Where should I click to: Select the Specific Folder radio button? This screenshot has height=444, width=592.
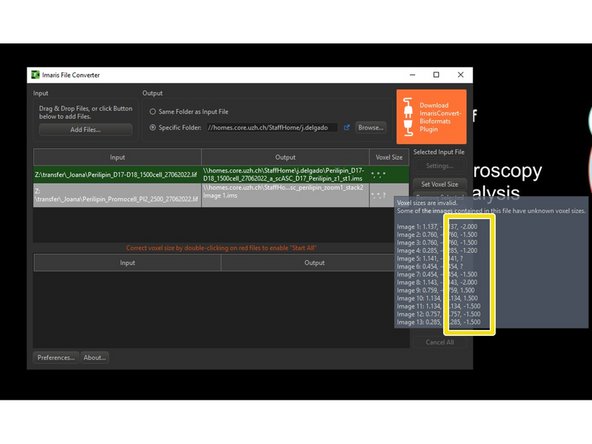[153, 128]
